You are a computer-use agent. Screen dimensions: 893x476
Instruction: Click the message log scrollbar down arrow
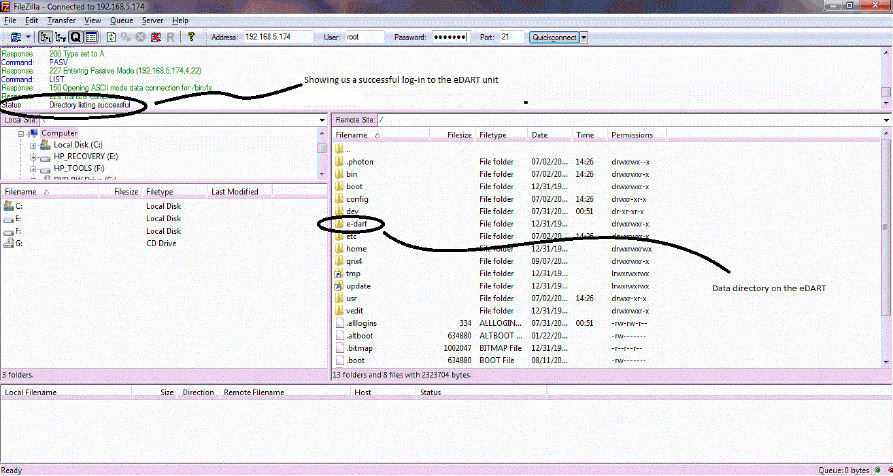point(887,103)
